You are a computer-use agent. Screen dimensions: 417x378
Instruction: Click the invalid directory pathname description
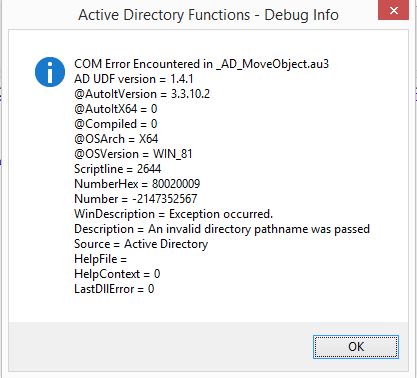(222, 229)
